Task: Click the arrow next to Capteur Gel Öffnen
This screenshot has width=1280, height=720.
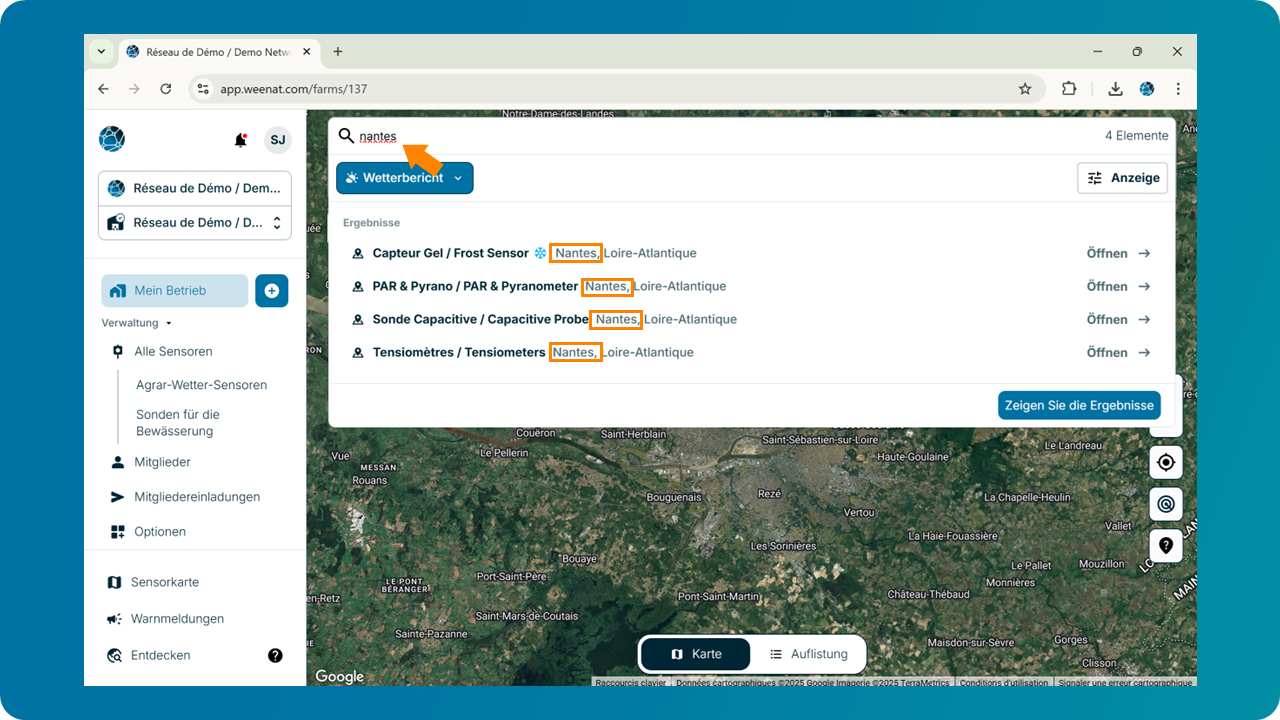Action: [x=1144, y=253]
